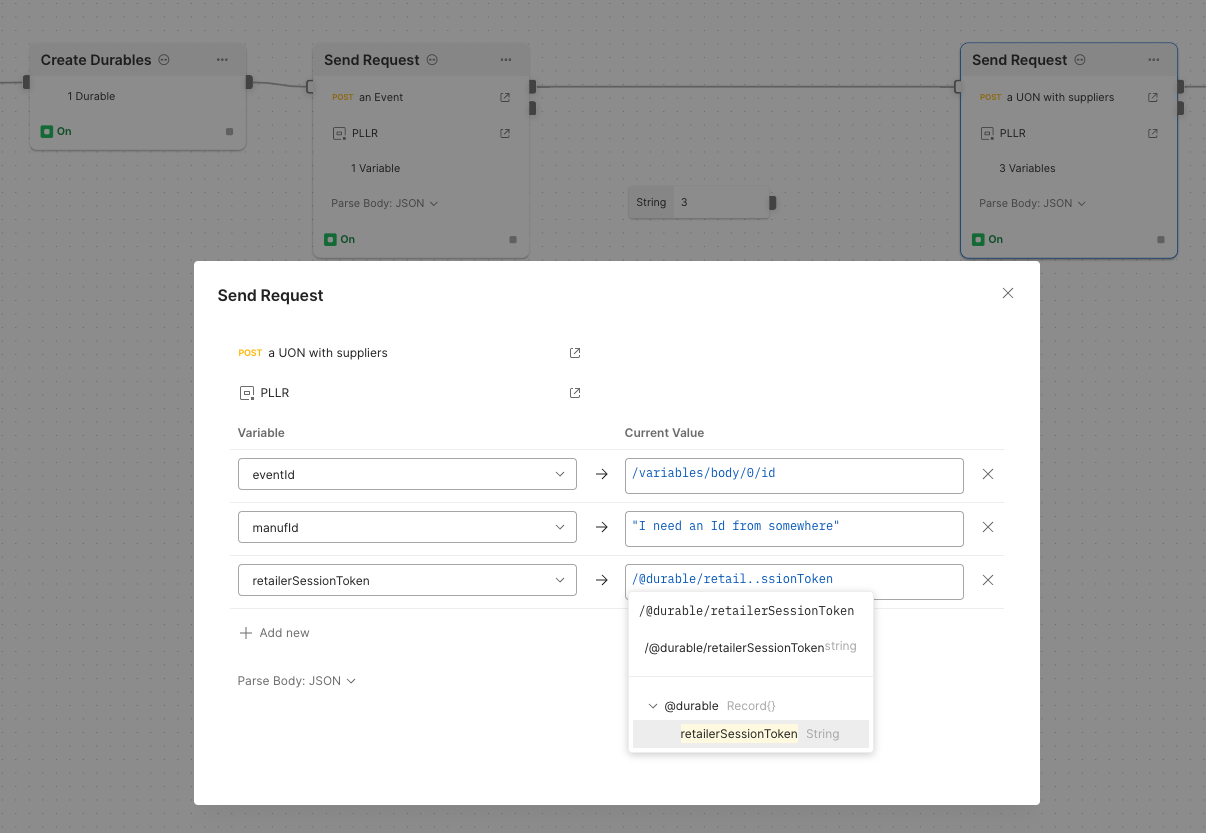Select retailerSessionToken under @durable in the suggestions
This screenshot has height=833, width=1206.
(738, 733)
